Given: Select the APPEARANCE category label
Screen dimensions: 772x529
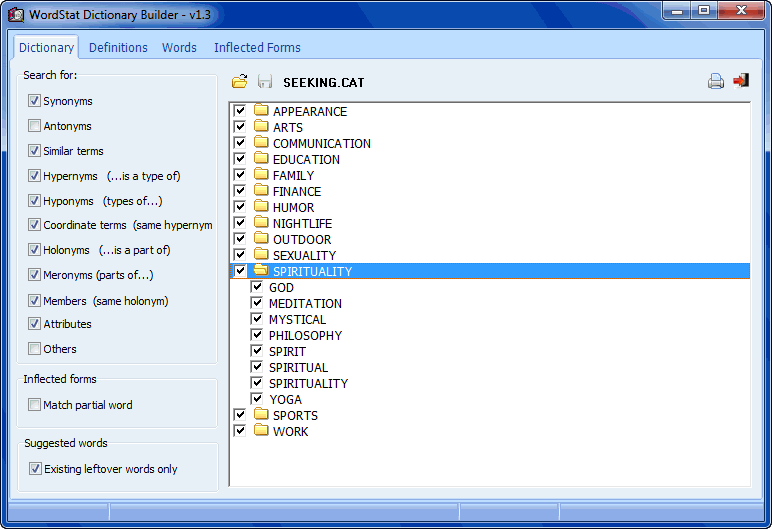Looking at the screenshot, I should (x=310, y=112).
